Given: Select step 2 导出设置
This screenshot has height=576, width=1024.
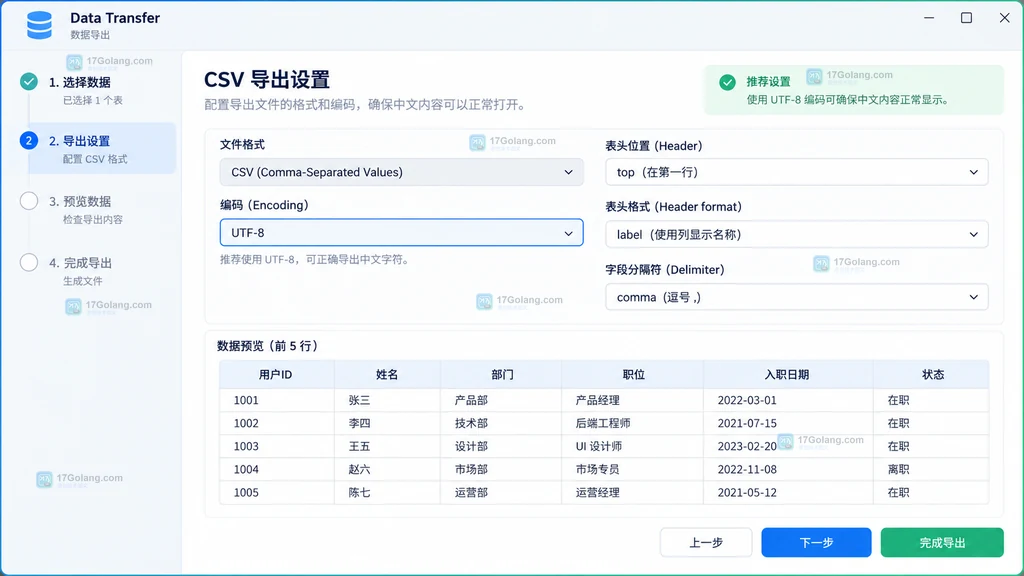Looking at the screenshot, I should [x=102, y=148].
